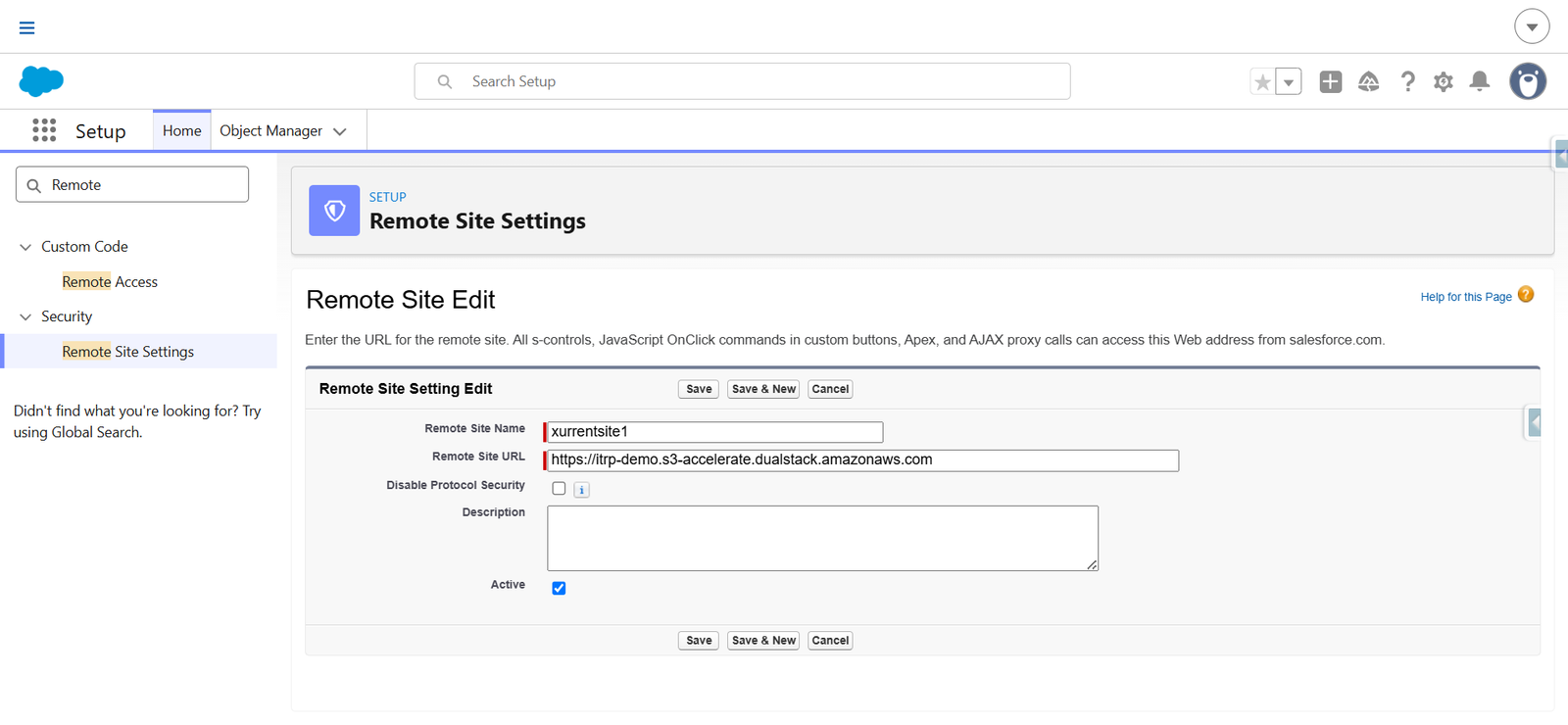Click the bottom Save & New button
1568x725 pixels.
point(763,641)
